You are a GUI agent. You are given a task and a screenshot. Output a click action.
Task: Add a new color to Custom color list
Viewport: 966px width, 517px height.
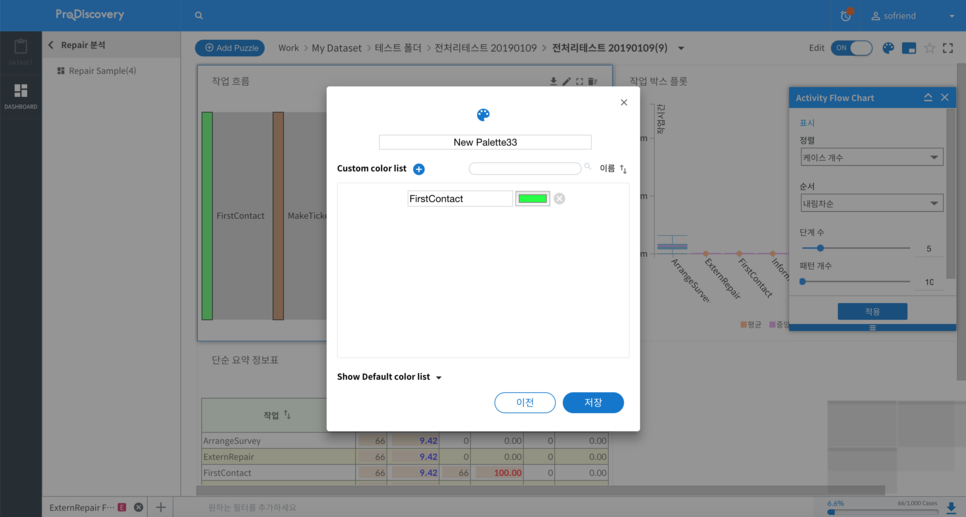tap(419, 169)
